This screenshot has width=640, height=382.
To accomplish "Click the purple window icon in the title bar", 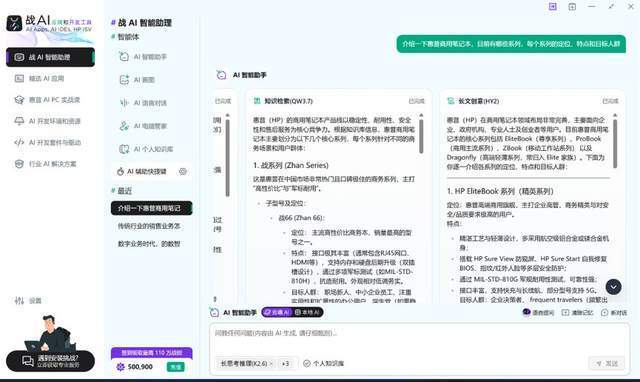I will pos(553,7).
